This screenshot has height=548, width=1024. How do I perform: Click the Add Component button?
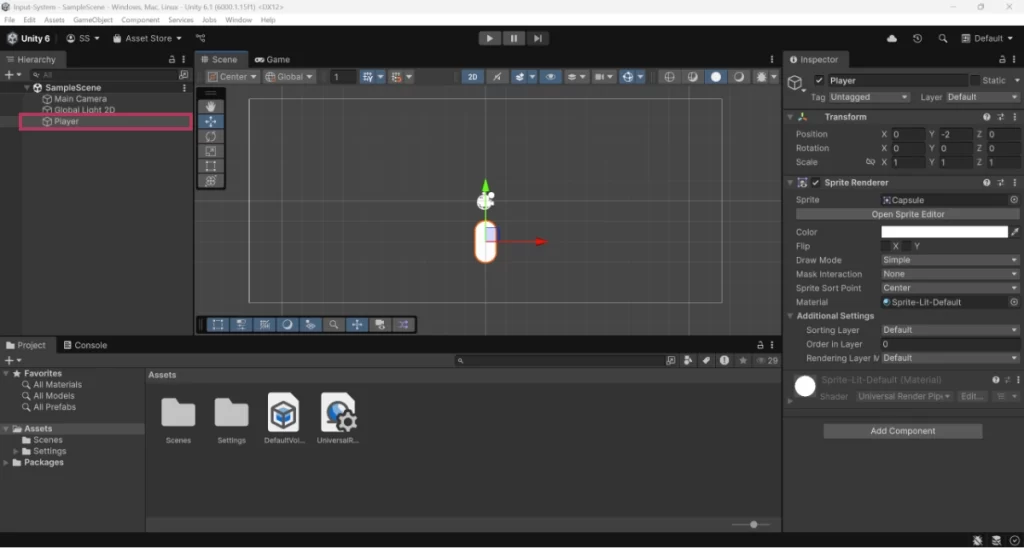pyautogui.click(x=902, y=431)
